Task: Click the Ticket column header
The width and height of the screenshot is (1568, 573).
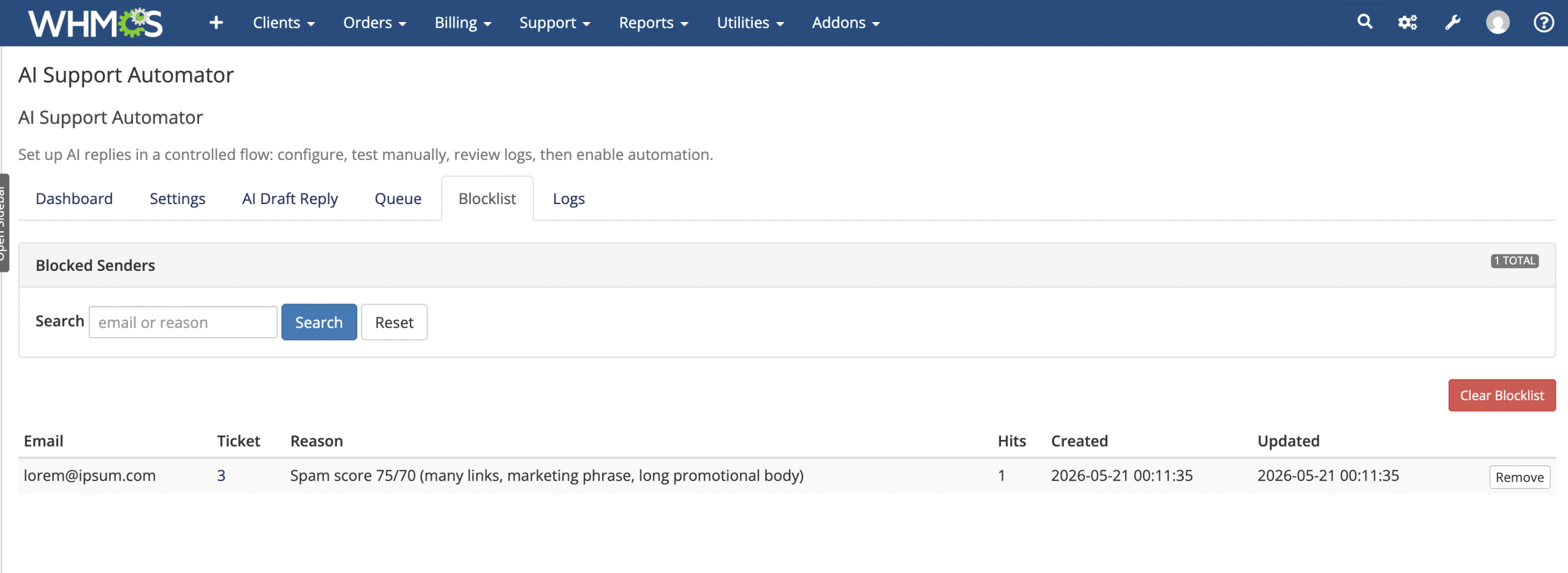Action: [x=238, y=441]
